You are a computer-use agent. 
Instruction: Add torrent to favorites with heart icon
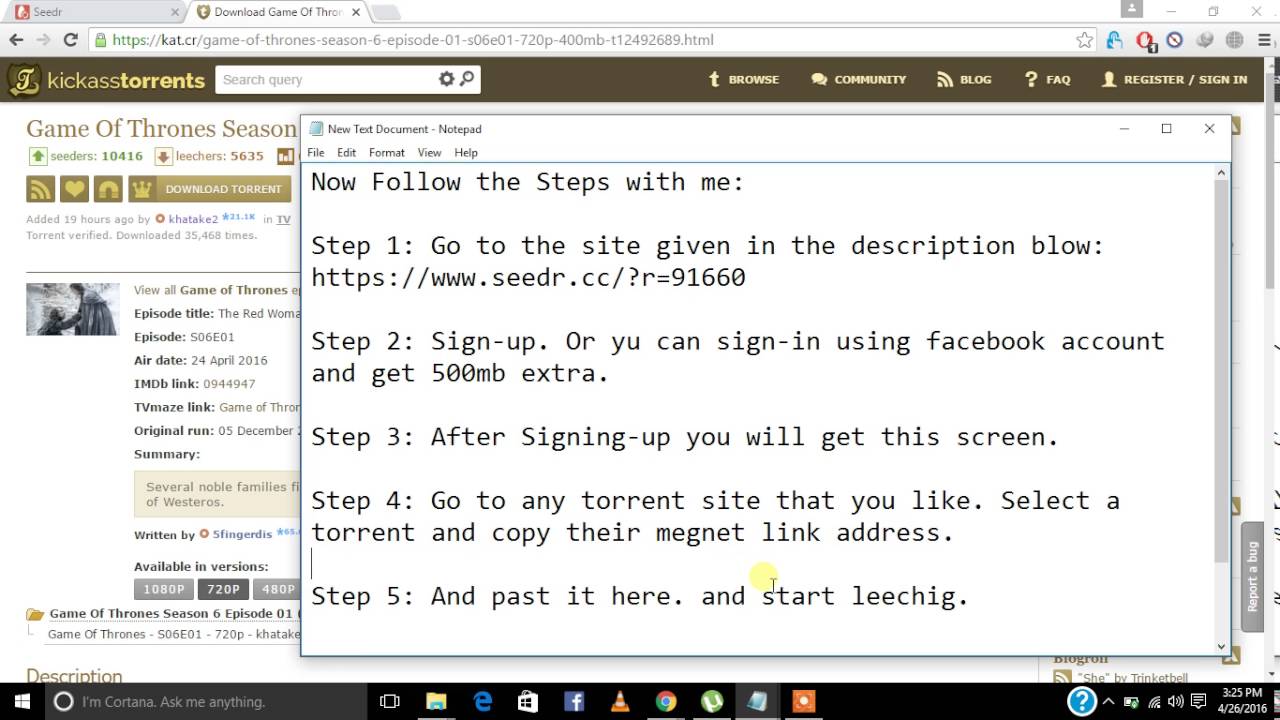click(74, 189)
